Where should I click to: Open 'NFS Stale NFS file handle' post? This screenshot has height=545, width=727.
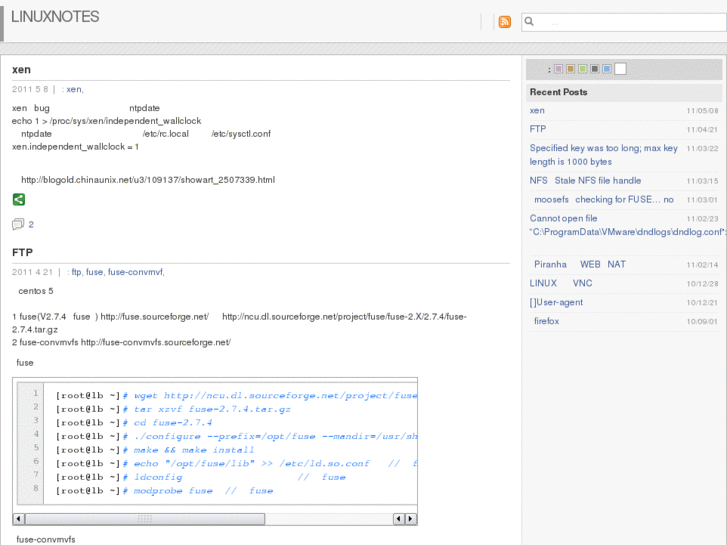(x=585, y=180)
